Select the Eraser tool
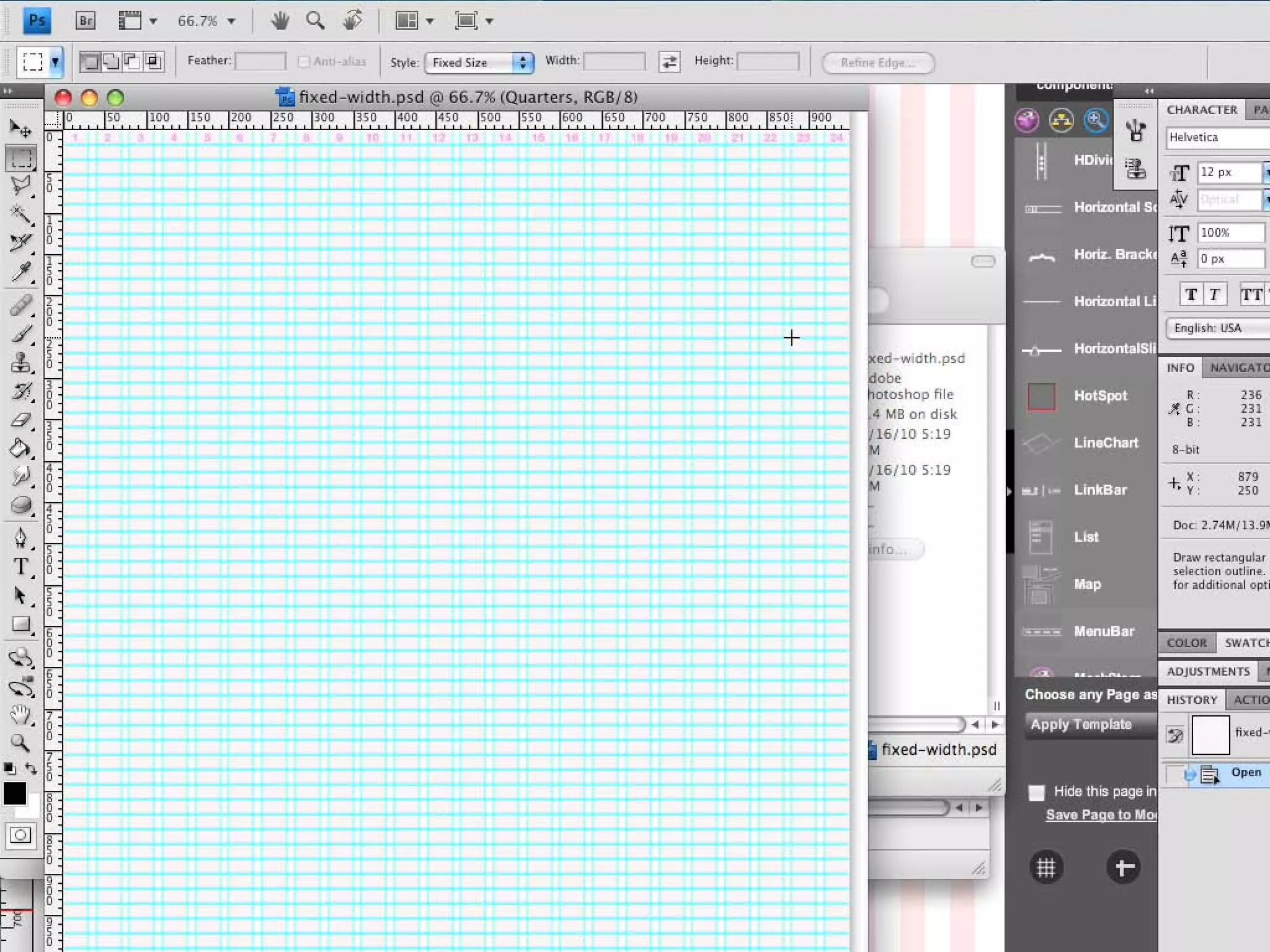Screen dimensions: 1270x952 pos(20,420)
